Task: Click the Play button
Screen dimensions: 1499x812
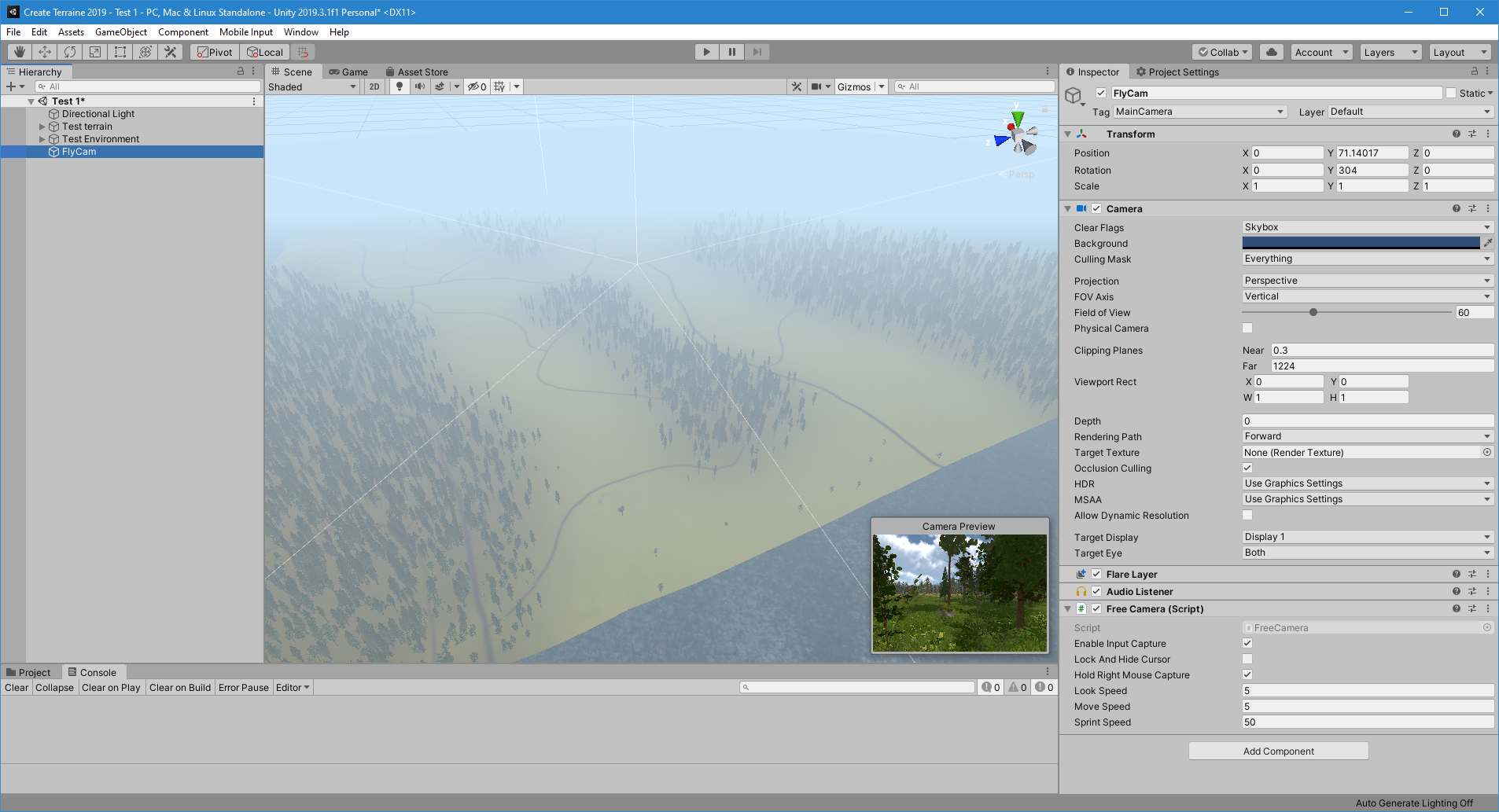Action: click(x=707, y=52)
